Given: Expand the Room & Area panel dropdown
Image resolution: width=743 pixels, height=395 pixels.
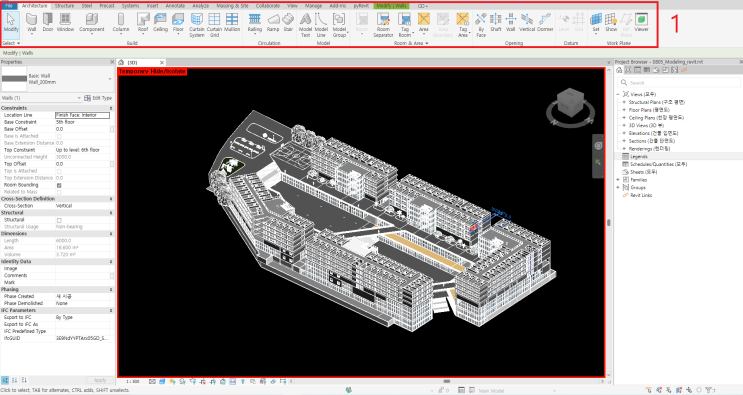Looking at the screenshot, I should pyautogui.click(x=411, y=43).
